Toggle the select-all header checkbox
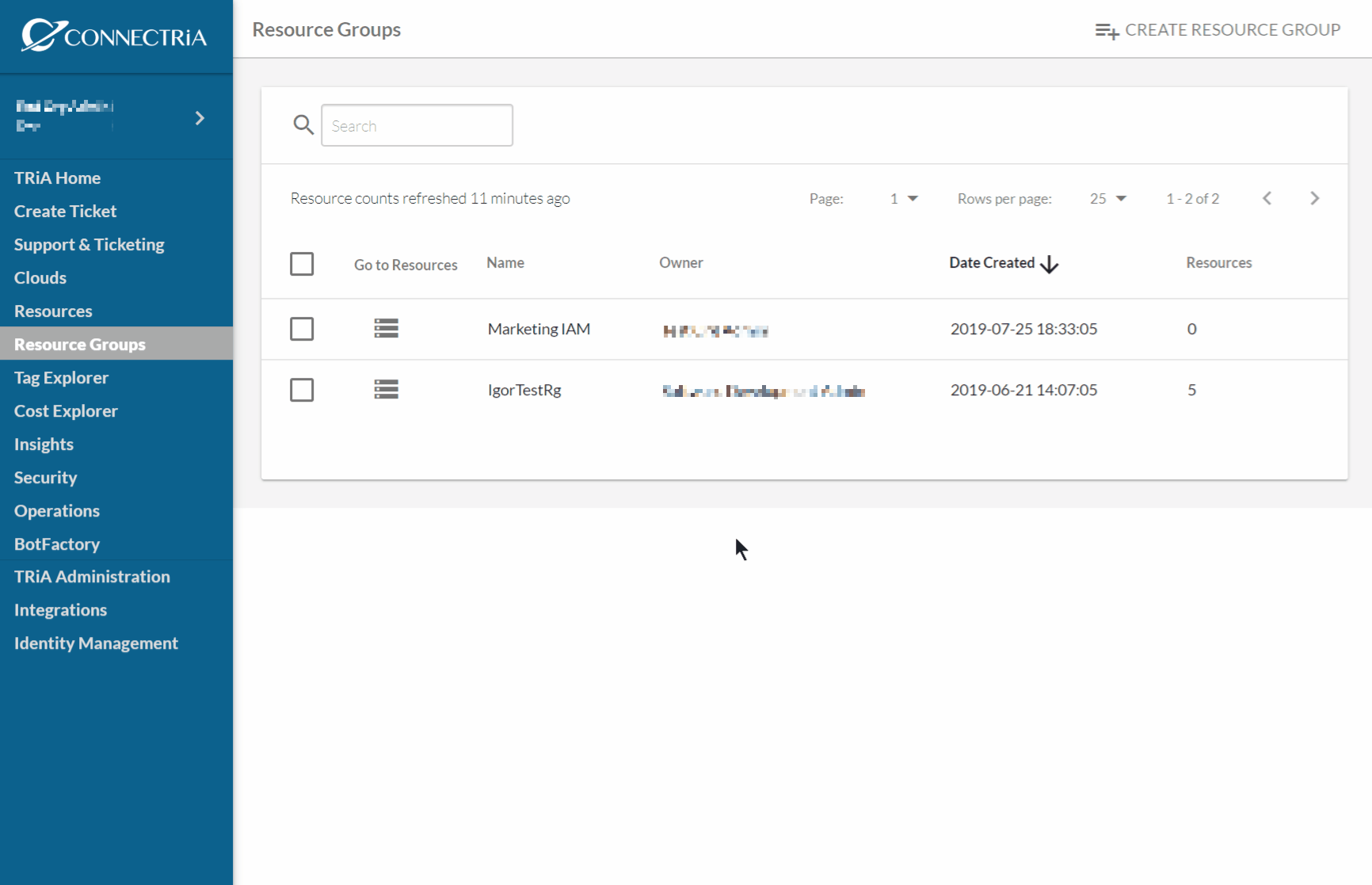This screenshot has height=885, width=1372. [302, 264]
